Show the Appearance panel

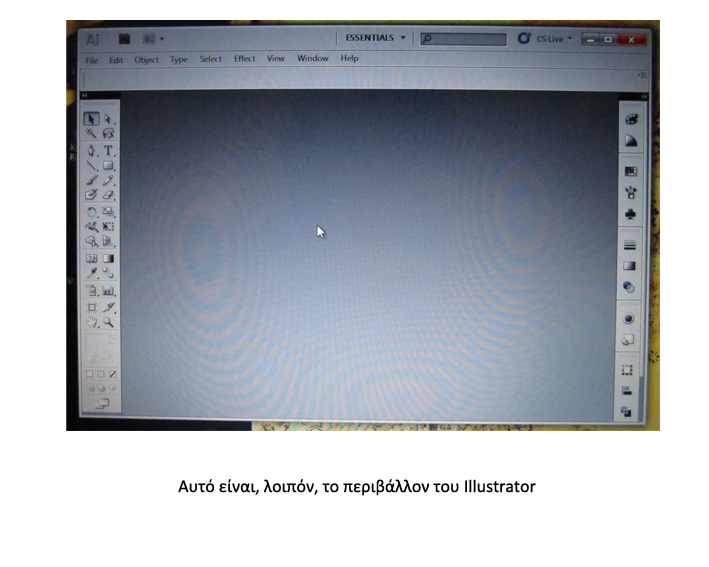(628, 319)
